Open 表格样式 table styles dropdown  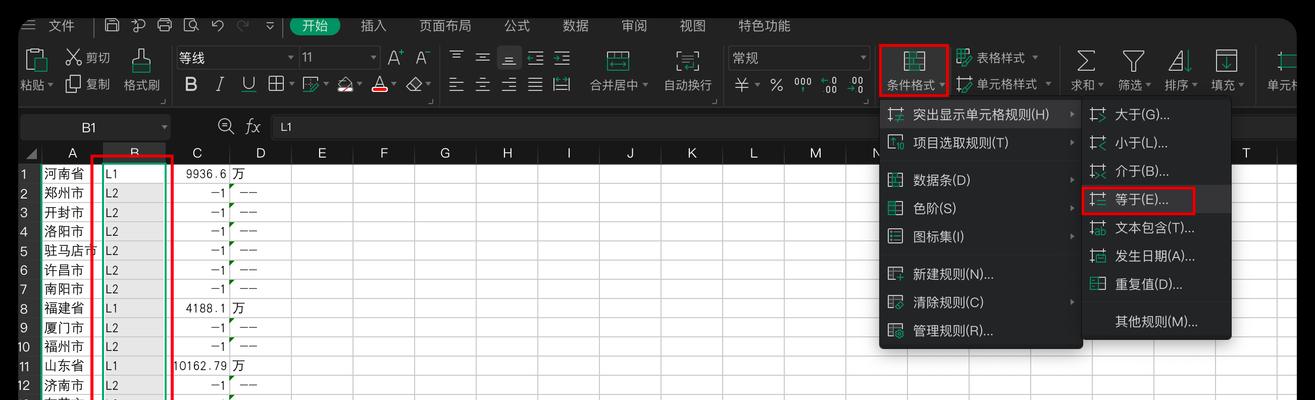point(998,58)
